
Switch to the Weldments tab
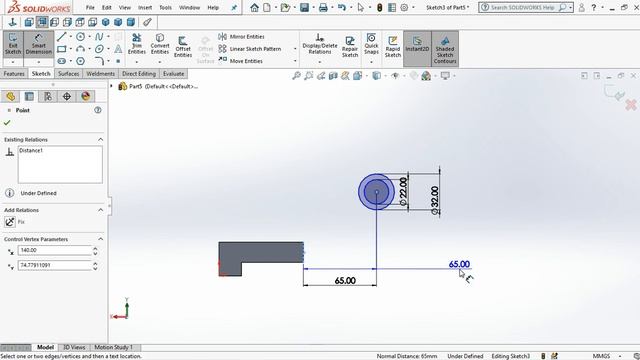click(100, 73)
